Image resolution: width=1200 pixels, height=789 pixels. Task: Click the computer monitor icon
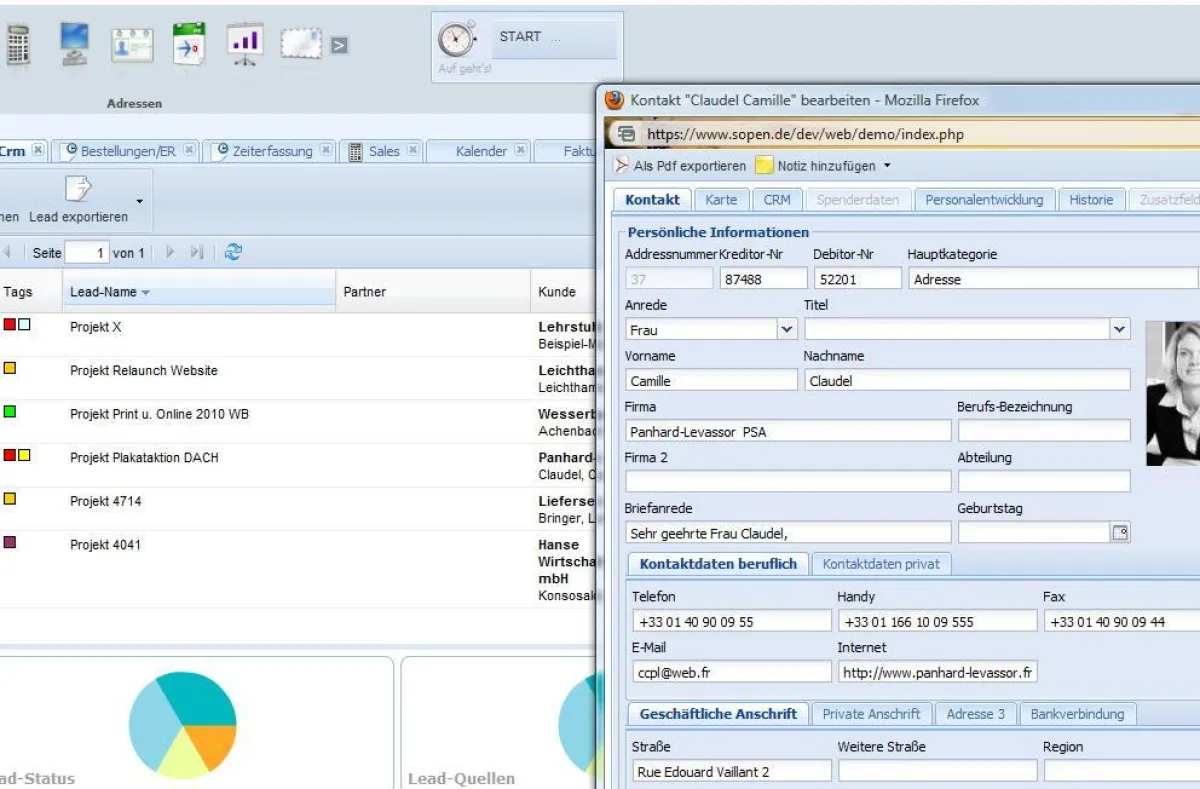click(x=75, y=45)
